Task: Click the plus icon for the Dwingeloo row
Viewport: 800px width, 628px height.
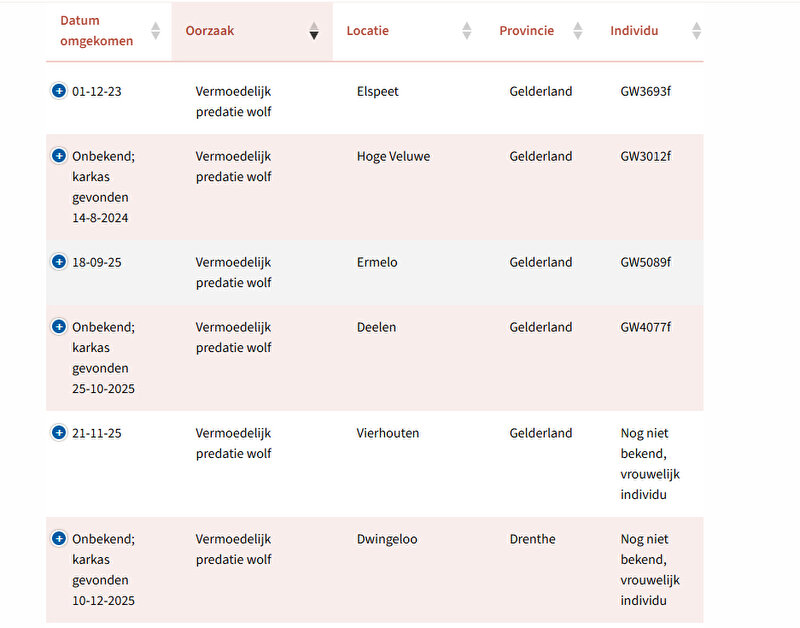Action: tap(59, 539)
